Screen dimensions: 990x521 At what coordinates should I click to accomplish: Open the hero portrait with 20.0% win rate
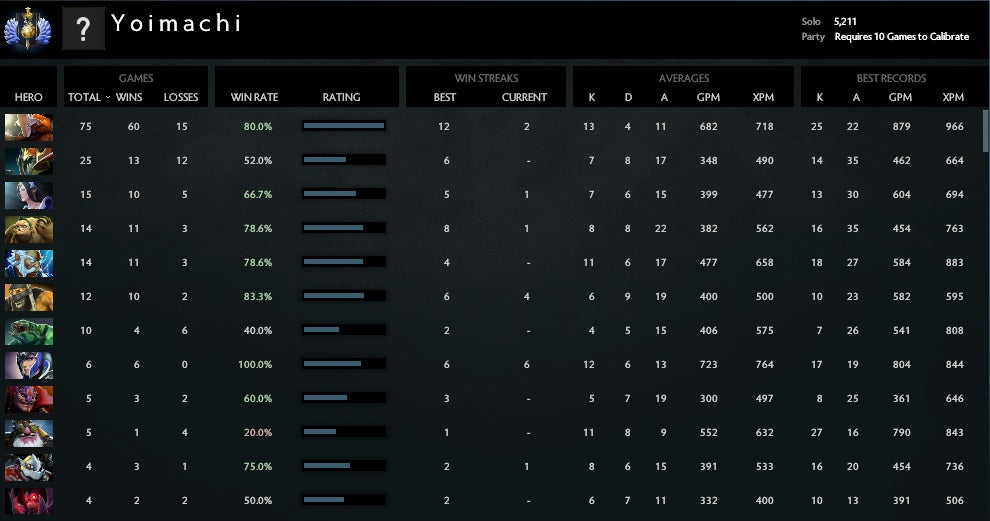pyautogui.click(x=29, y=432)
